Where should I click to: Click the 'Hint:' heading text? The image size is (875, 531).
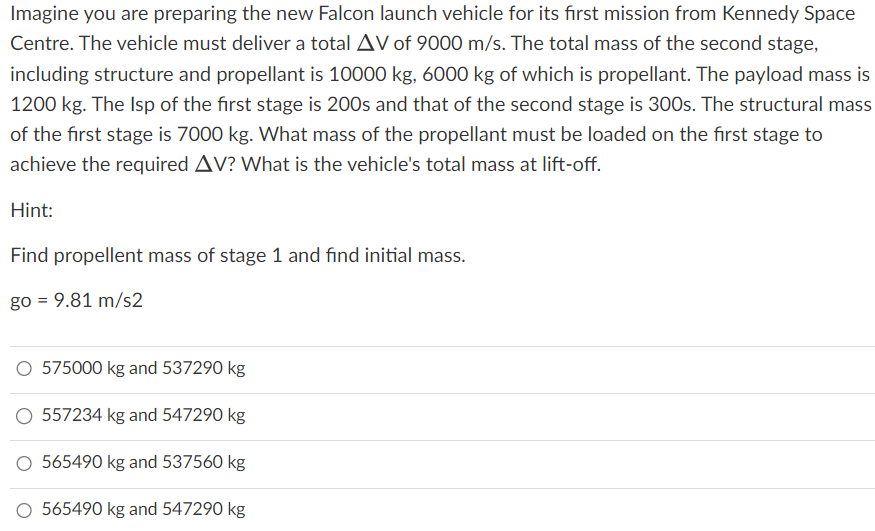pyautogui.click(x=32, y=210)
